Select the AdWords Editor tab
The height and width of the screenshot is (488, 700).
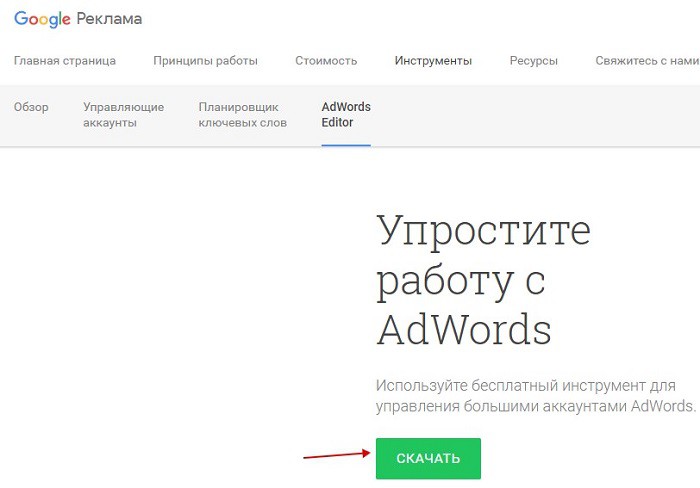(346, 115)
